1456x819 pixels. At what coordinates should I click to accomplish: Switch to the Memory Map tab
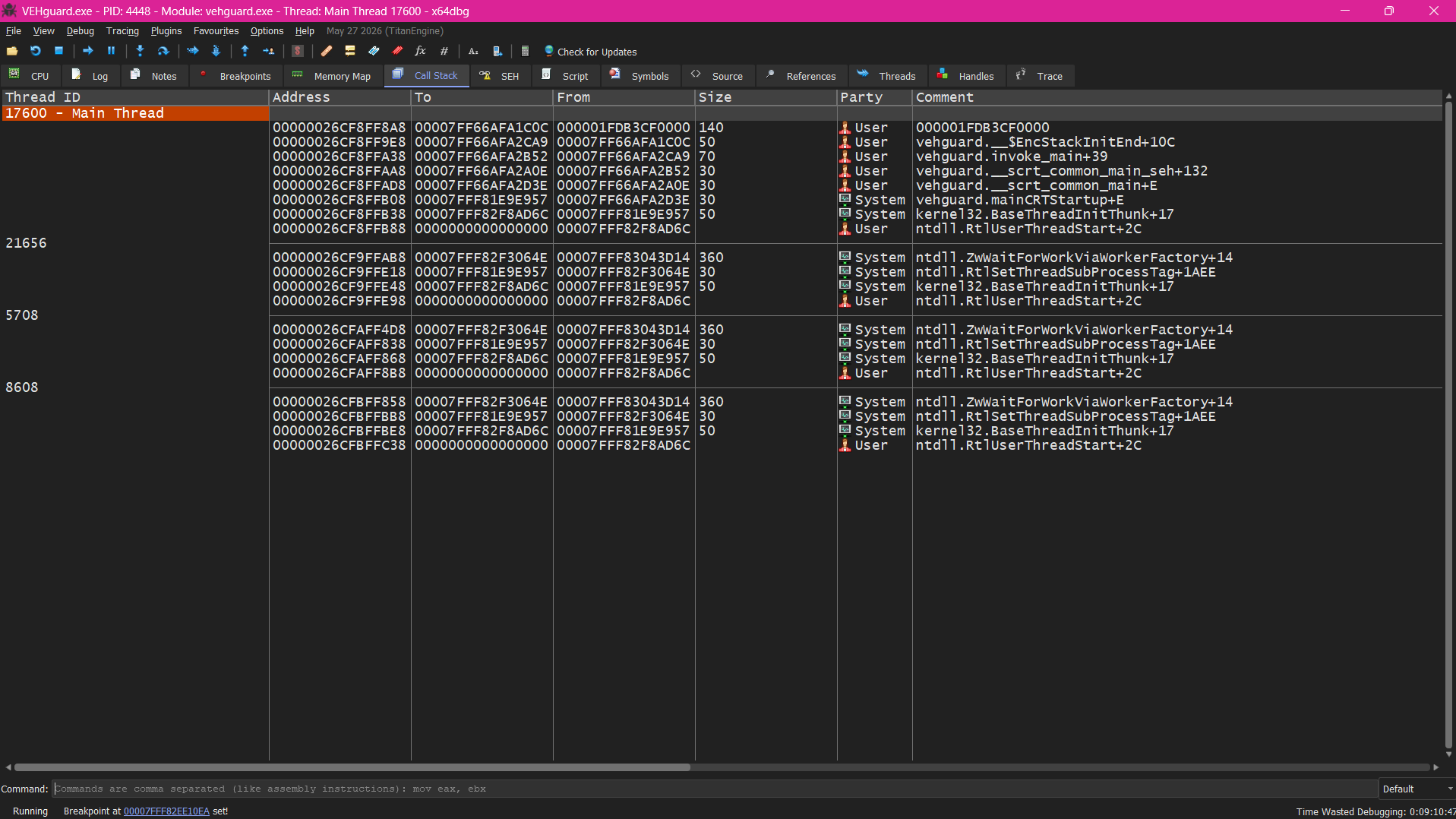(332, 76)
